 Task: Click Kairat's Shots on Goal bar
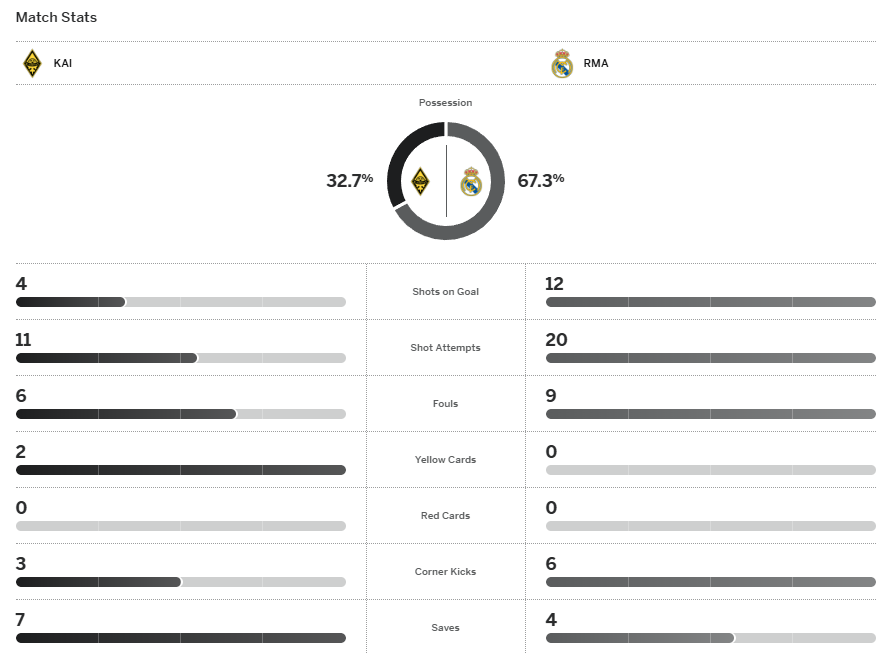[180, 302]
